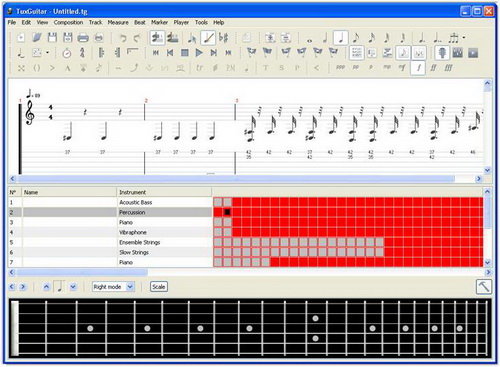
Task: Click the Save file floppy icon
Action: 52,37
